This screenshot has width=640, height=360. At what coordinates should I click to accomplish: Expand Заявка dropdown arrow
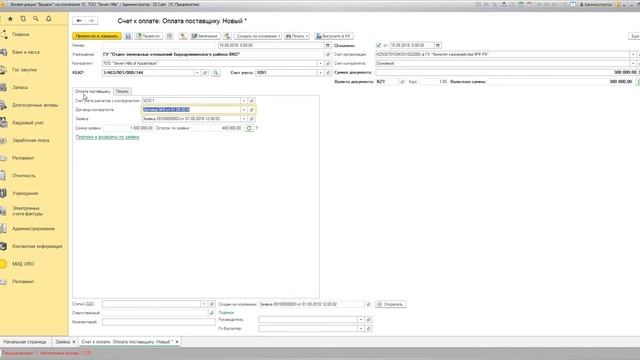click(244, 119)
